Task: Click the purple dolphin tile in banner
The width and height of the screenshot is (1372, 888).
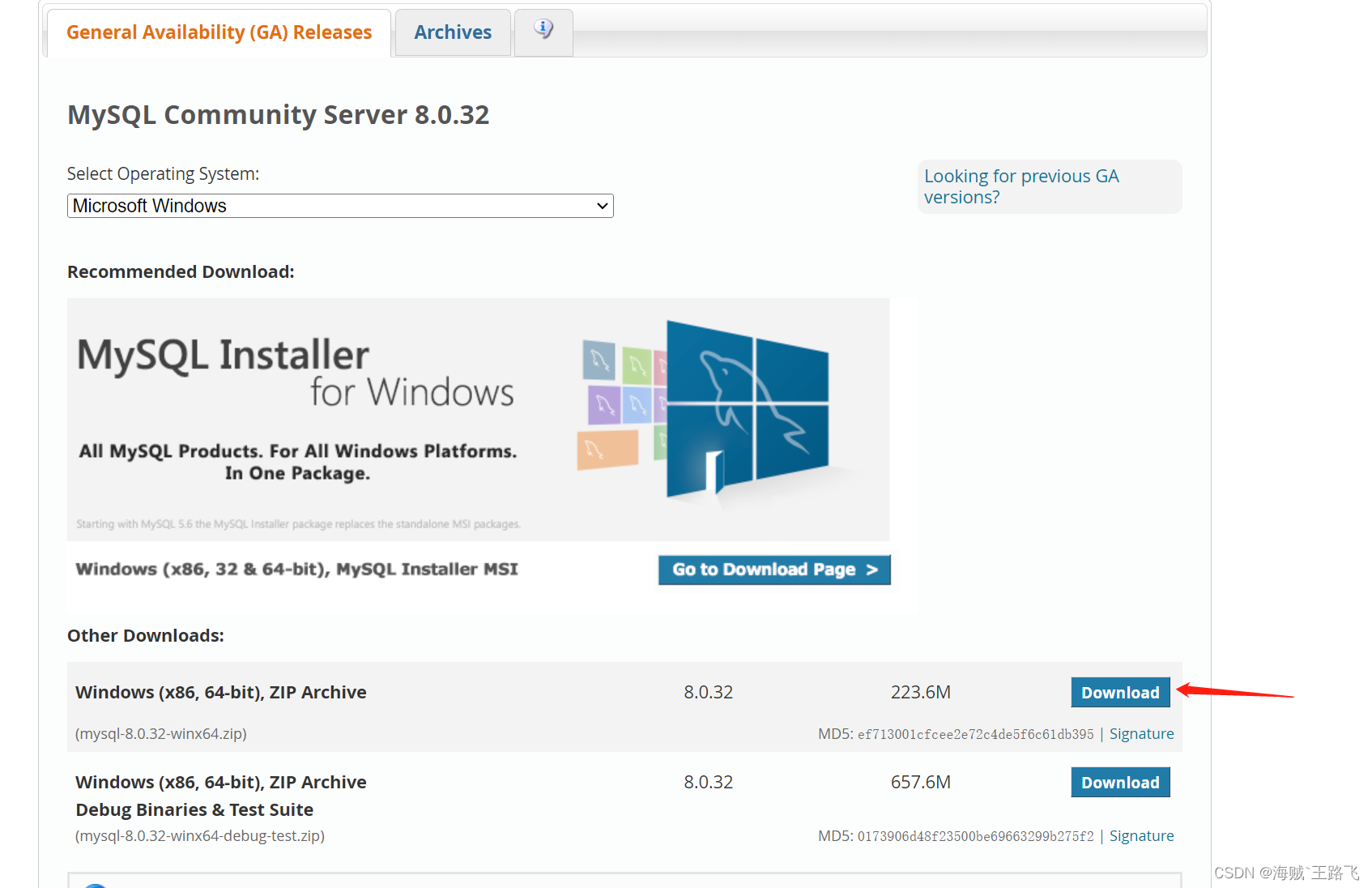Action: [x=603, y=403]
